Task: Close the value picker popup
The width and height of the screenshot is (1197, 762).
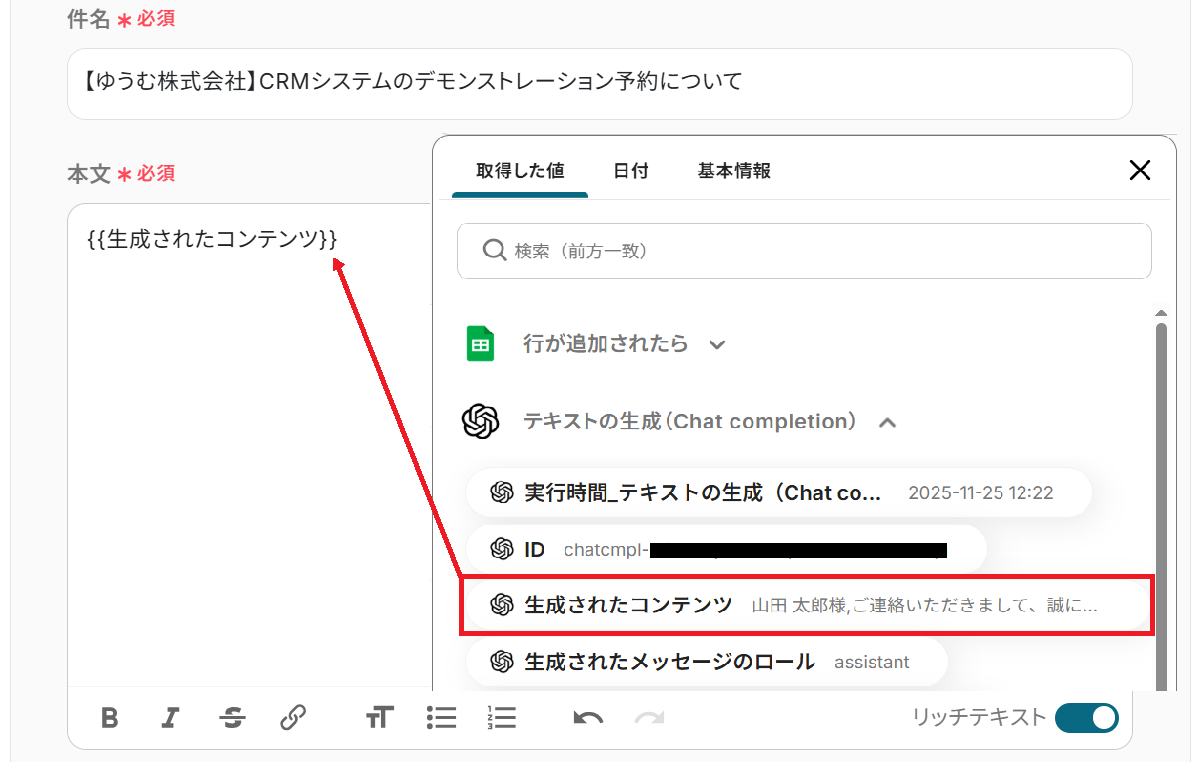Action: click(x=1139, y=170)
